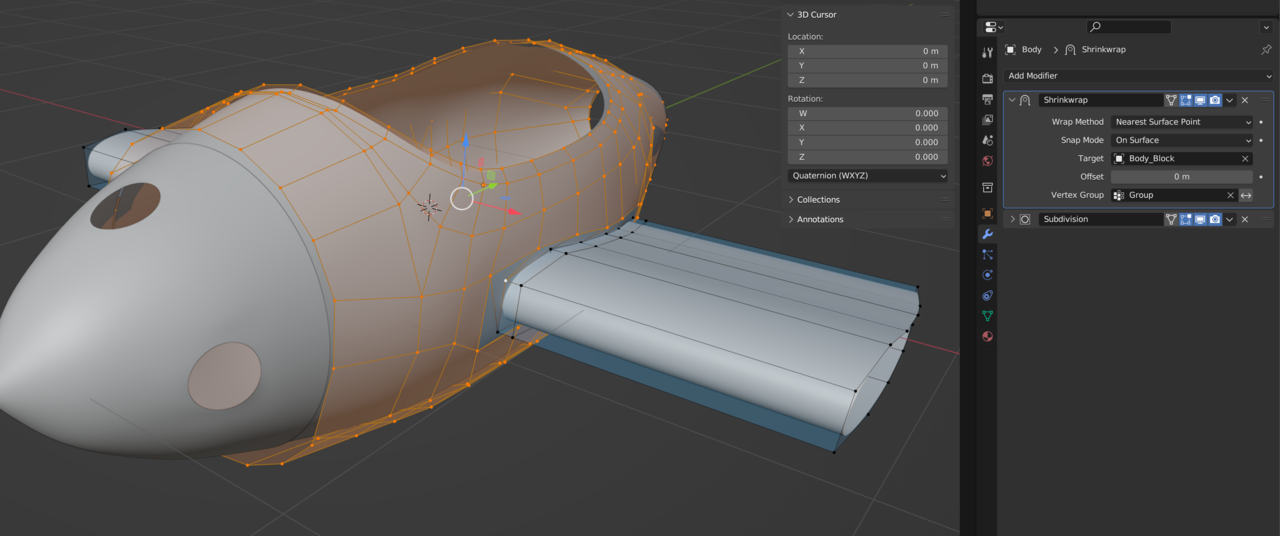Image resolution: width=1280 pixels, height=536 pixels.
Task: Open the Object Data green triangle tab
Action: point(987,316)
